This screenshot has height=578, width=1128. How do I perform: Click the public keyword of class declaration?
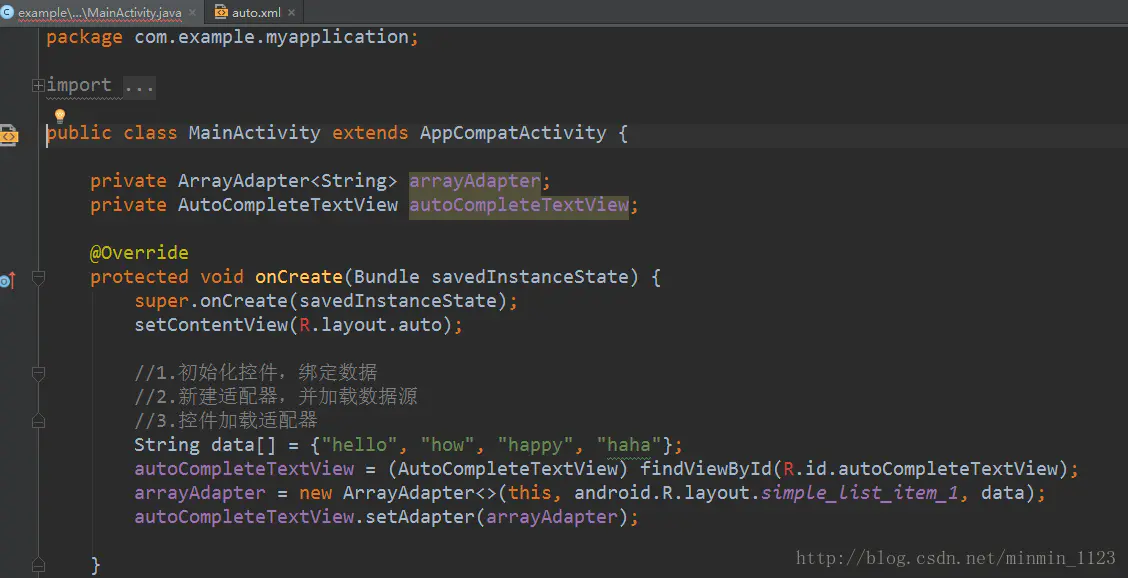[x=79, y=133]
